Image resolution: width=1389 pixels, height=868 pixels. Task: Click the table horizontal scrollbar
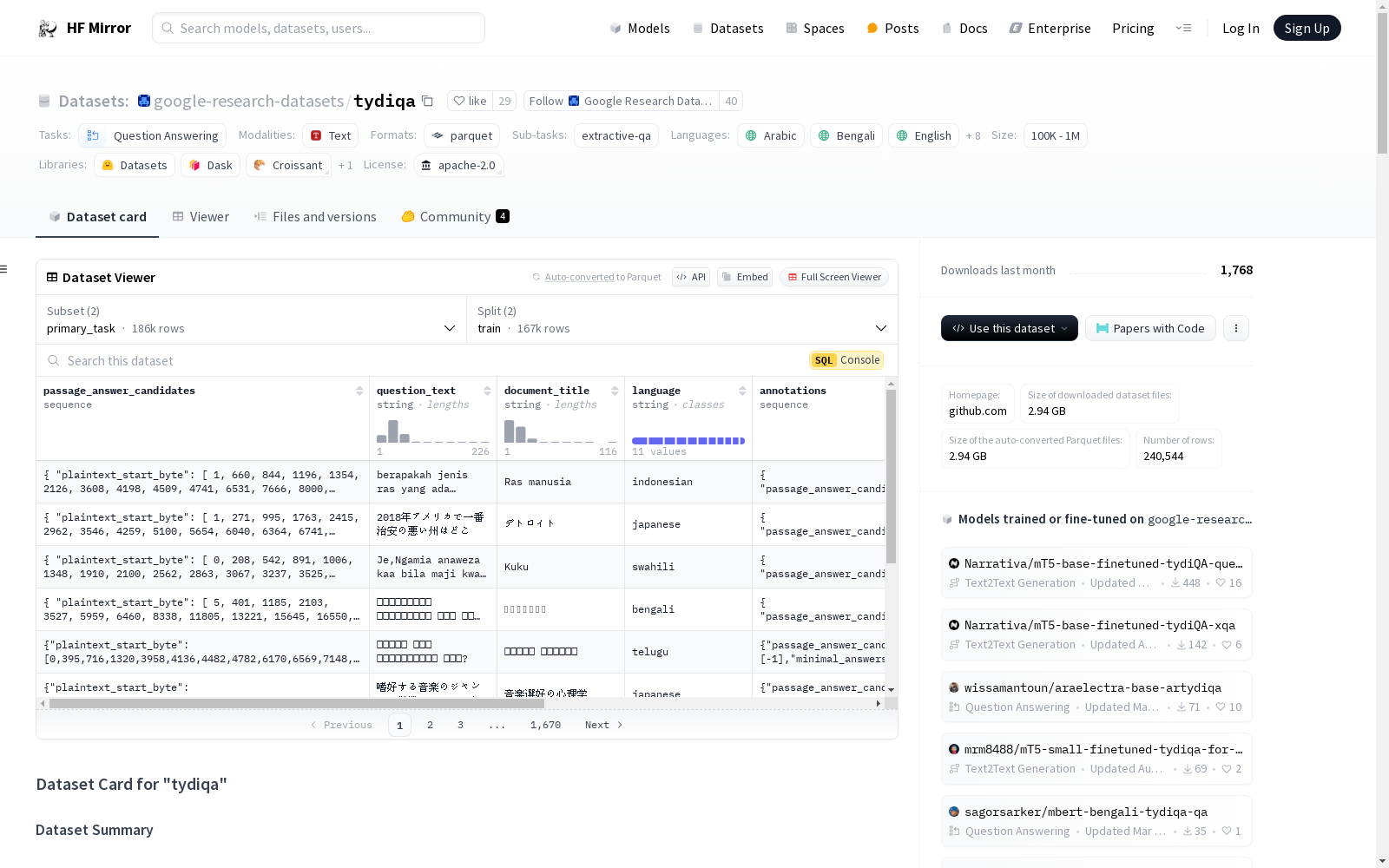[297, 703]
